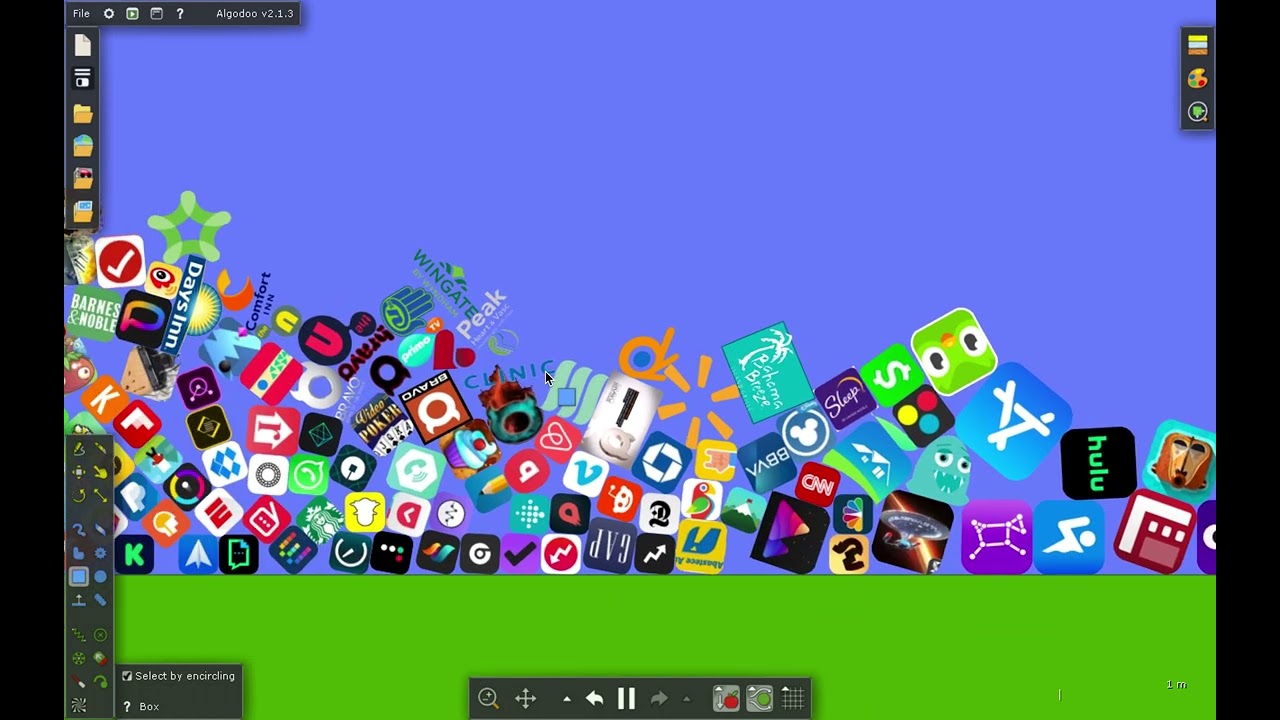Select the Box tool
Image resolution: width=1280 pixels, height=720 pixels.
click(x=79, y=577)
